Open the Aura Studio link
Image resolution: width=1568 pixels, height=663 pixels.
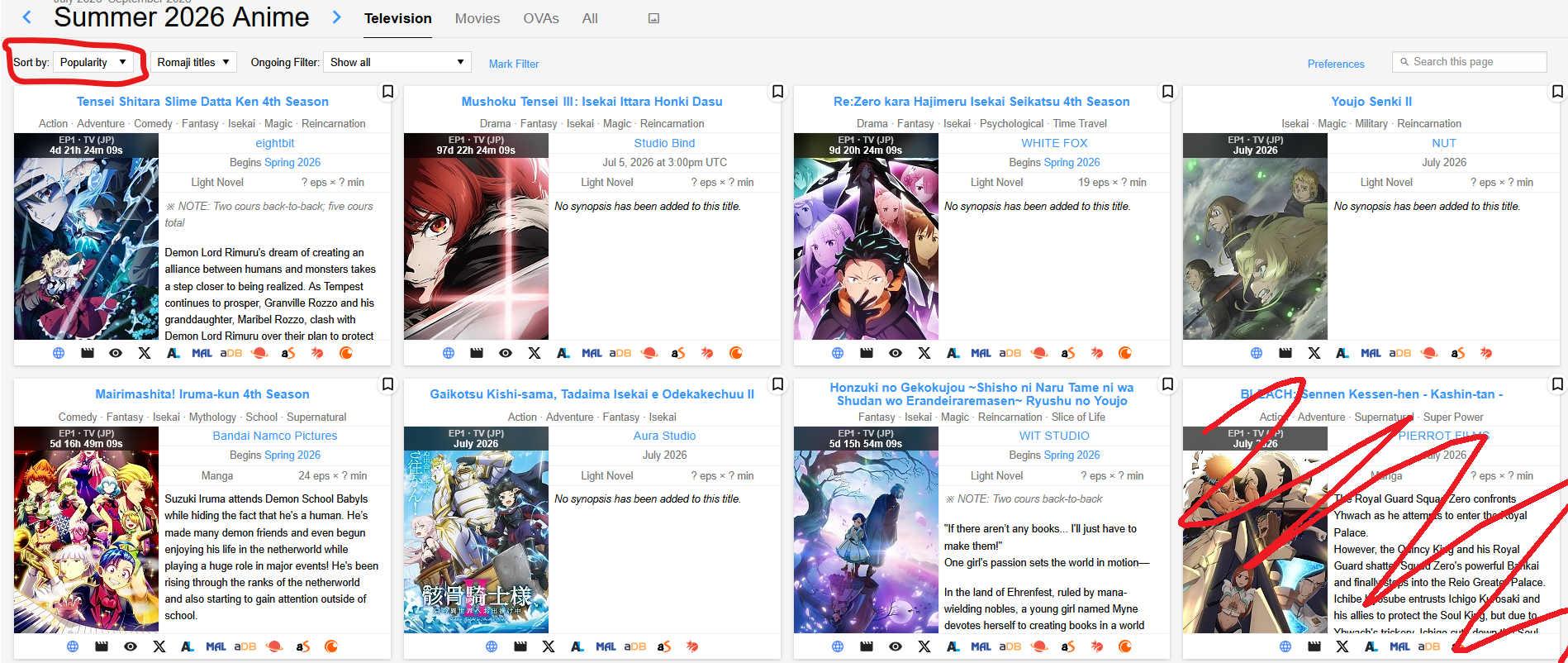coord(664,436)
